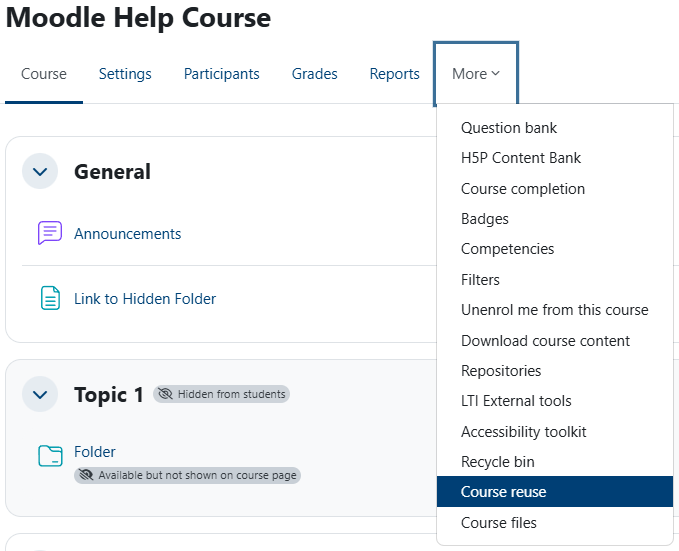Collapse the Topic 1 section chevron
679x551 pixels.
coord(40,394)
